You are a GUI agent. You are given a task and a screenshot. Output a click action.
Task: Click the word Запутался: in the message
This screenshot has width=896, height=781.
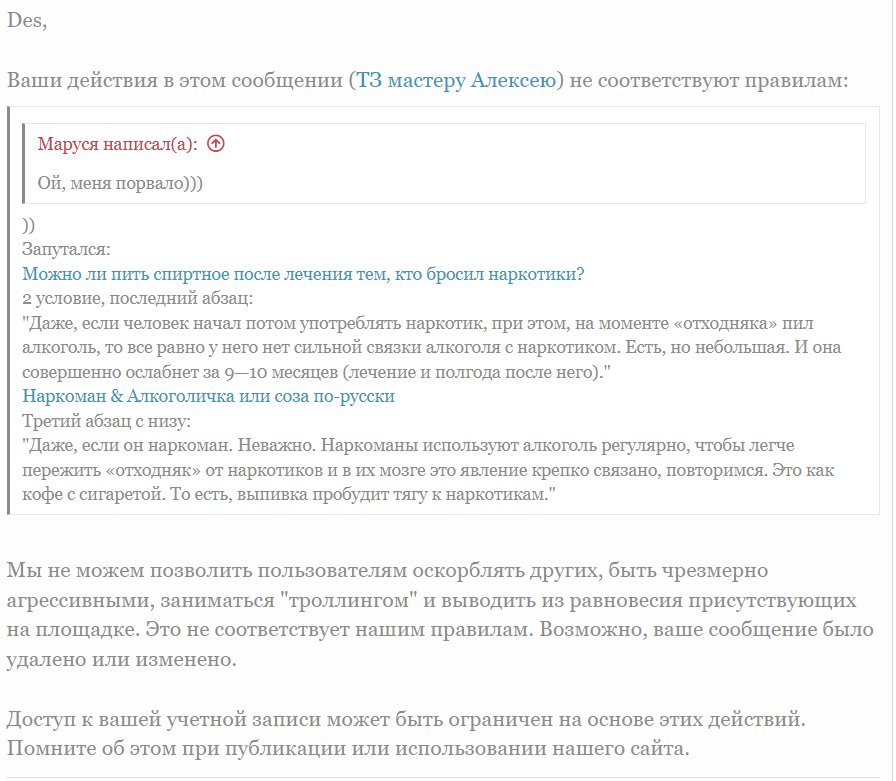click(66, 249)
